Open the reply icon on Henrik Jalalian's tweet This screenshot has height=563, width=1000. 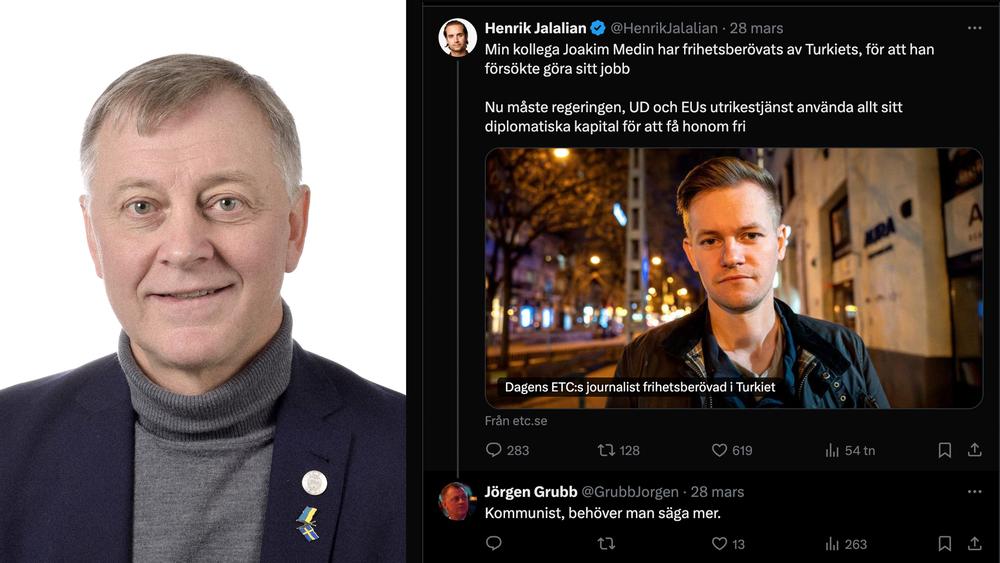[494, 450]
